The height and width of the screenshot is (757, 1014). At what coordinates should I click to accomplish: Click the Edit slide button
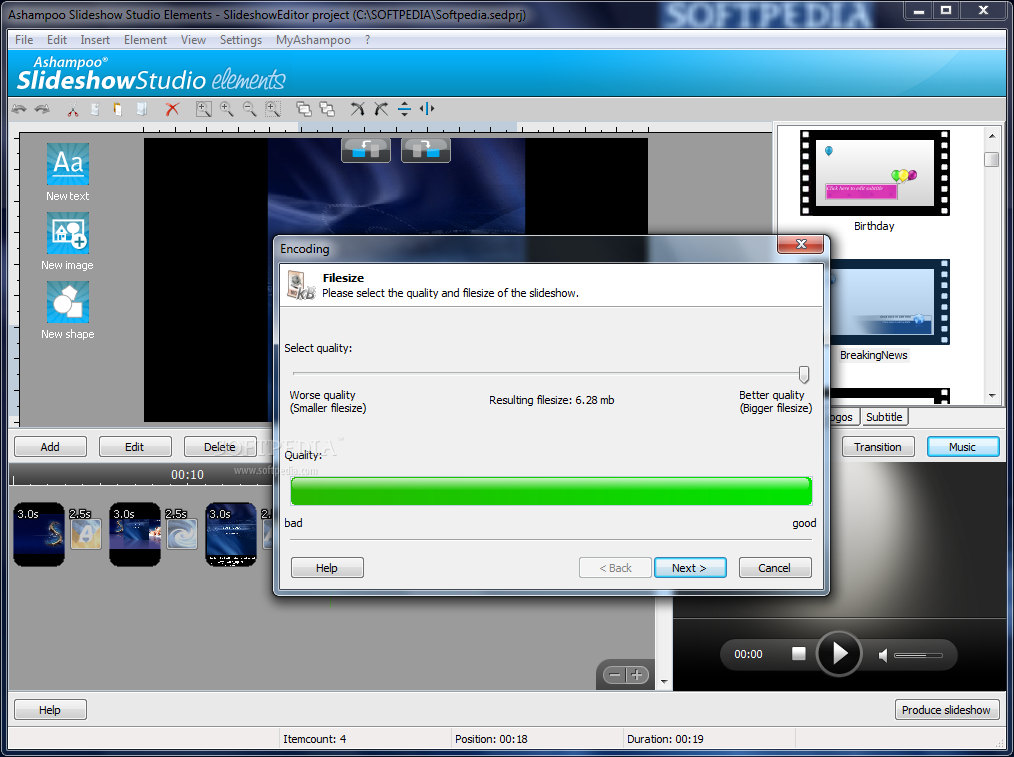135,447
